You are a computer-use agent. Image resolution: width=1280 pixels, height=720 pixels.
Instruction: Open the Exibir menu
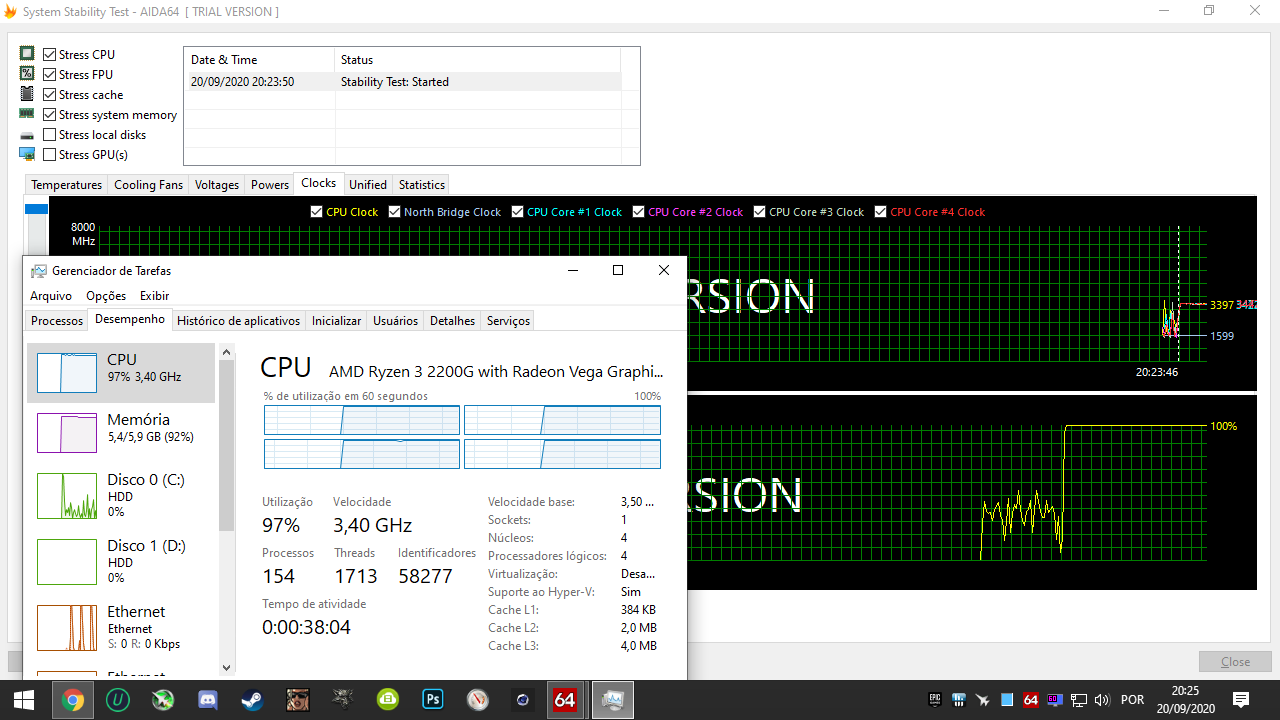(x=154, y=296)
